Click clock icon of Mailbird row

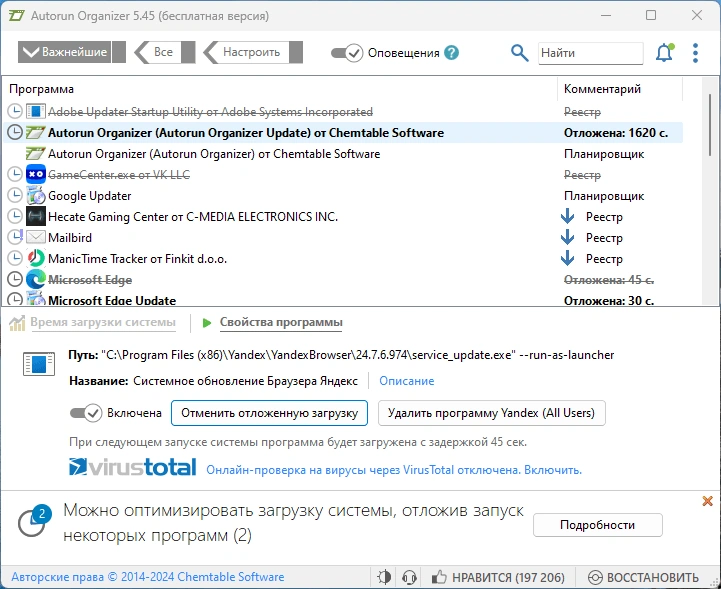[15, 237]
